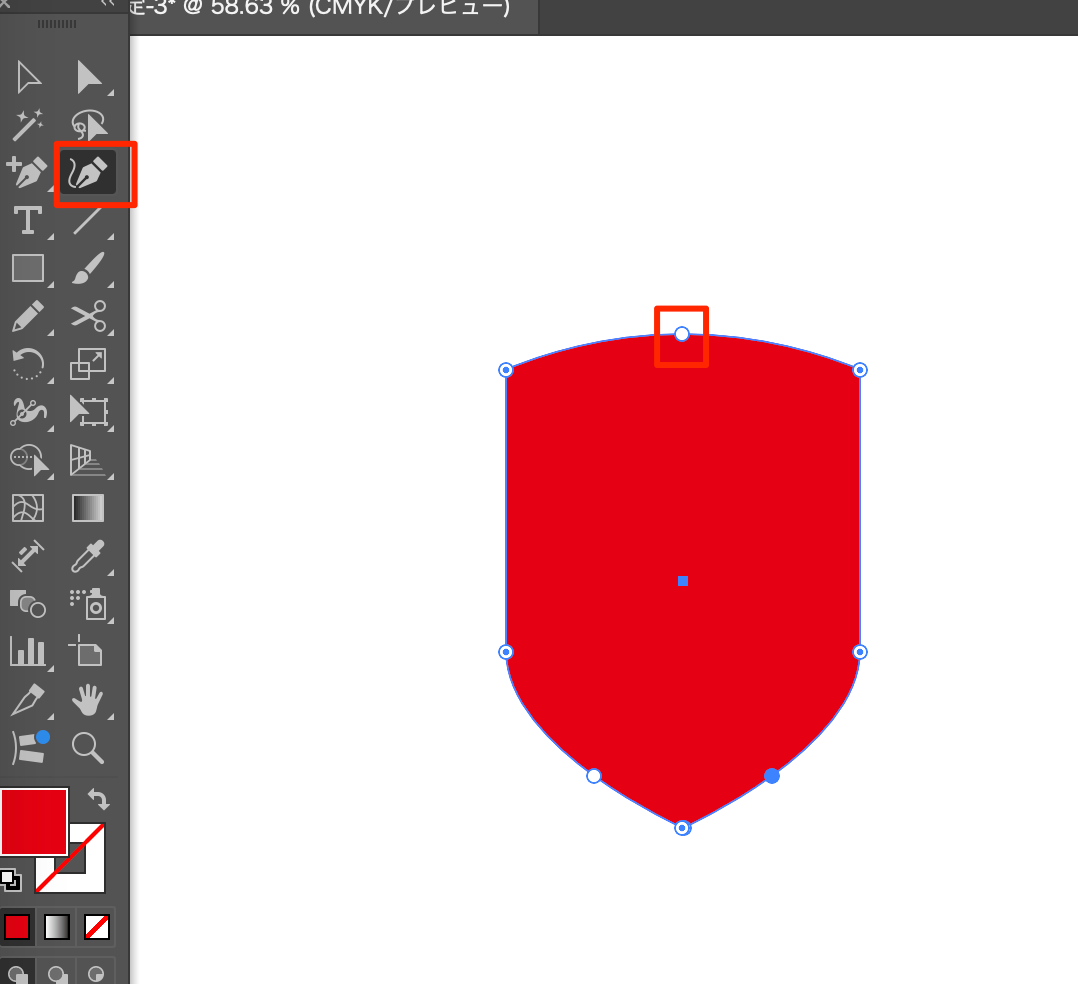
Task: Reset to default fill and stroke
Action: 9,879
